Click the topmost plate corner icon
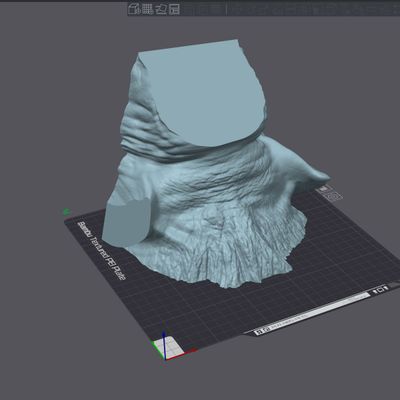This screenshot has height=400, width=400. click(323, 189)
